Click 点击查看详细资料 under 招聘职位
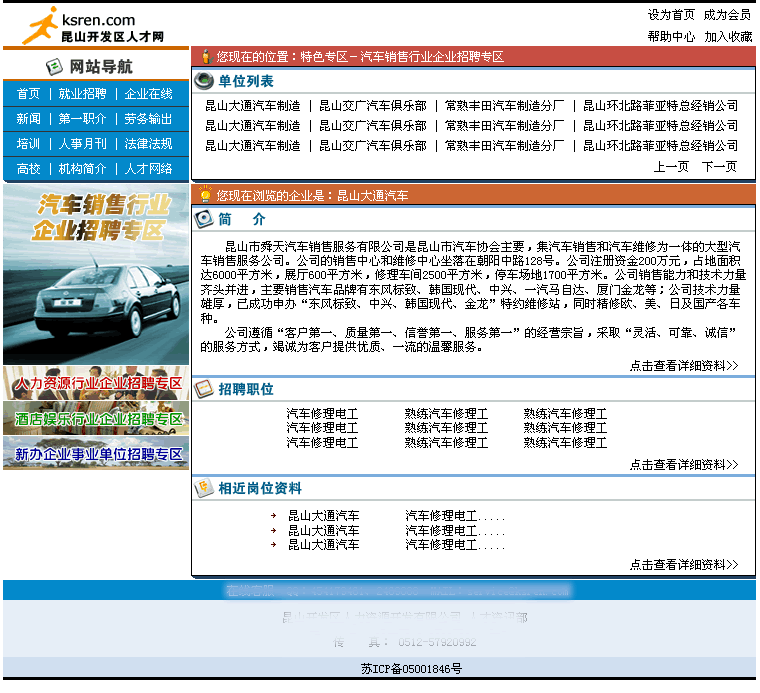Screen dimensions: 760x693 click(684, 465)
